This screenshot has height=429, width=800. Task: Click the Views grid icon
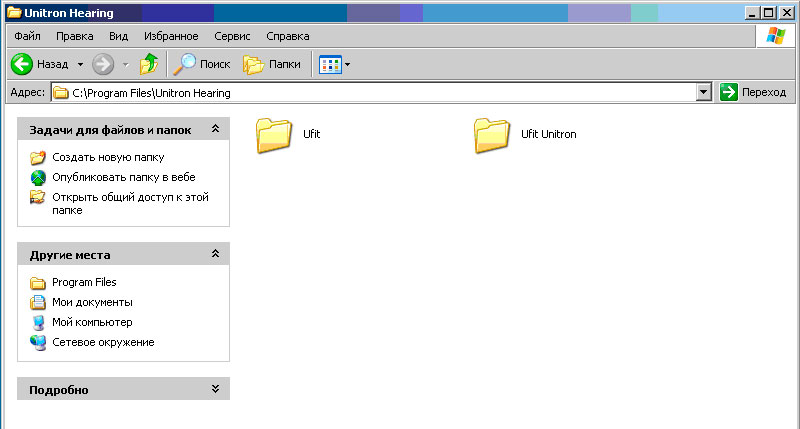click(x=330, y=65)
